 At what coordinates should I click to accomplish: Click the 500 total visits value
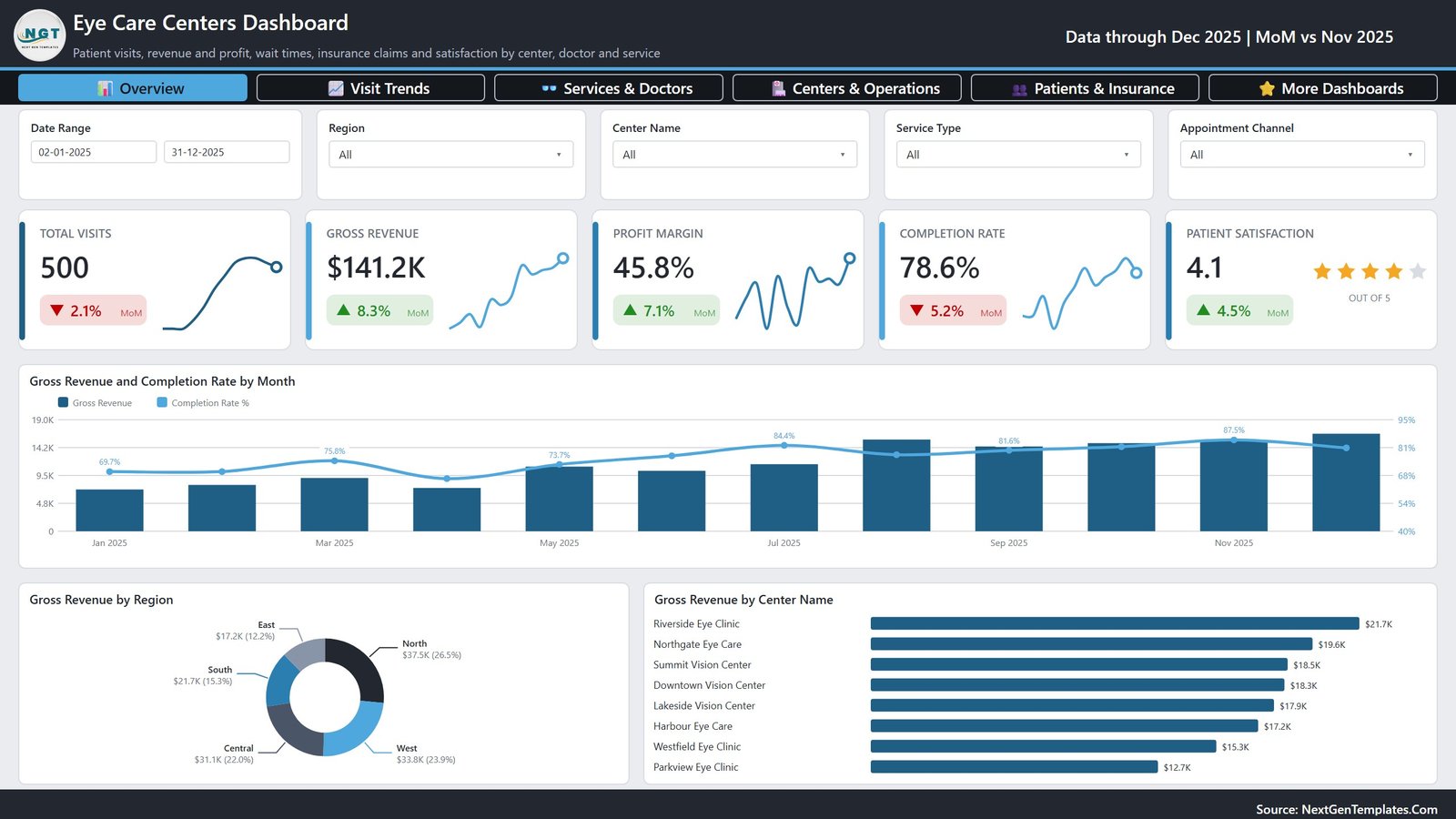[65, 268]
